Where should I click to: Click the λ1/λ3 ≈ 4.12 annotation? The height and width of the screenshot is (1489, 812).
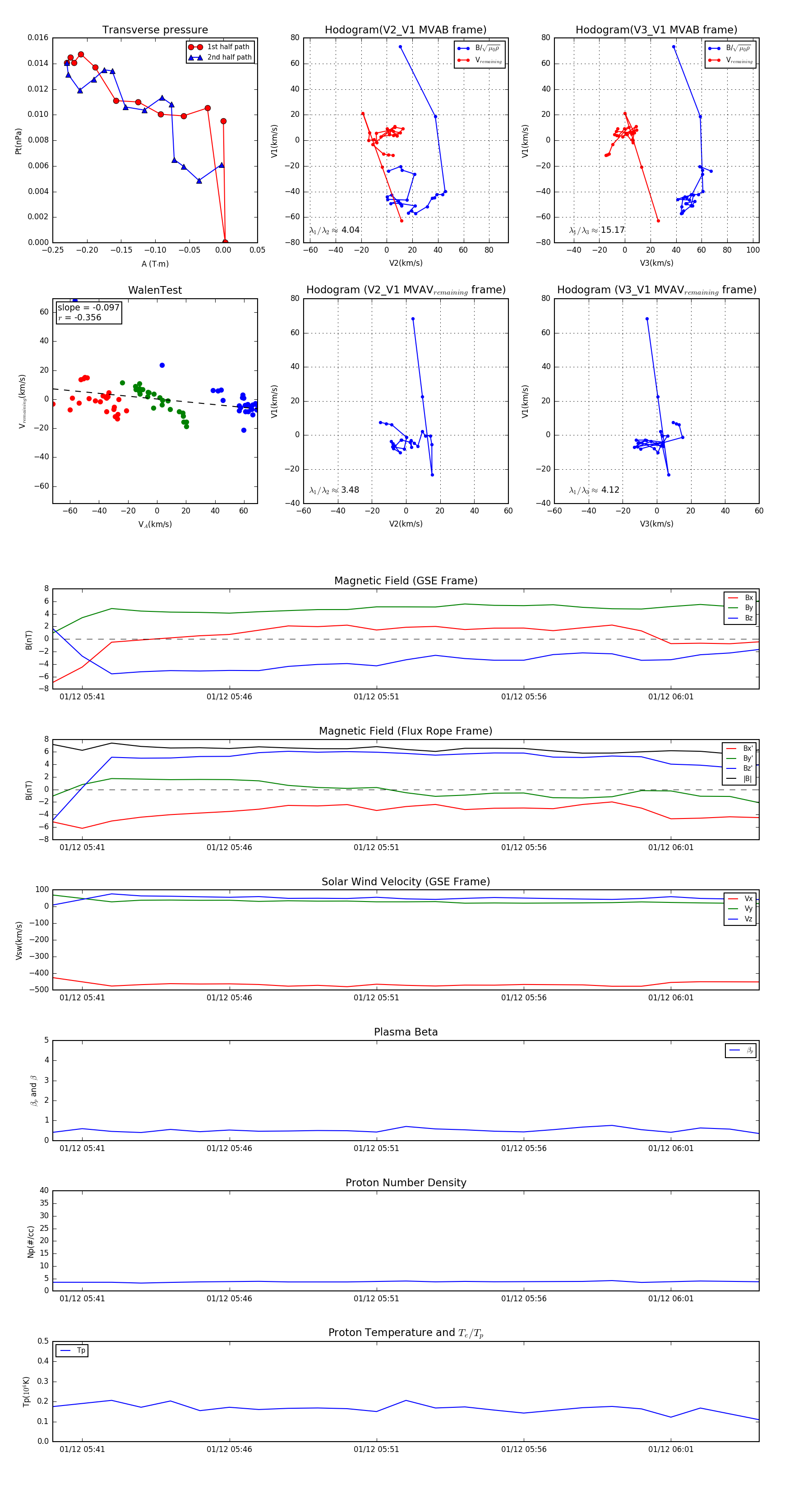594,490
